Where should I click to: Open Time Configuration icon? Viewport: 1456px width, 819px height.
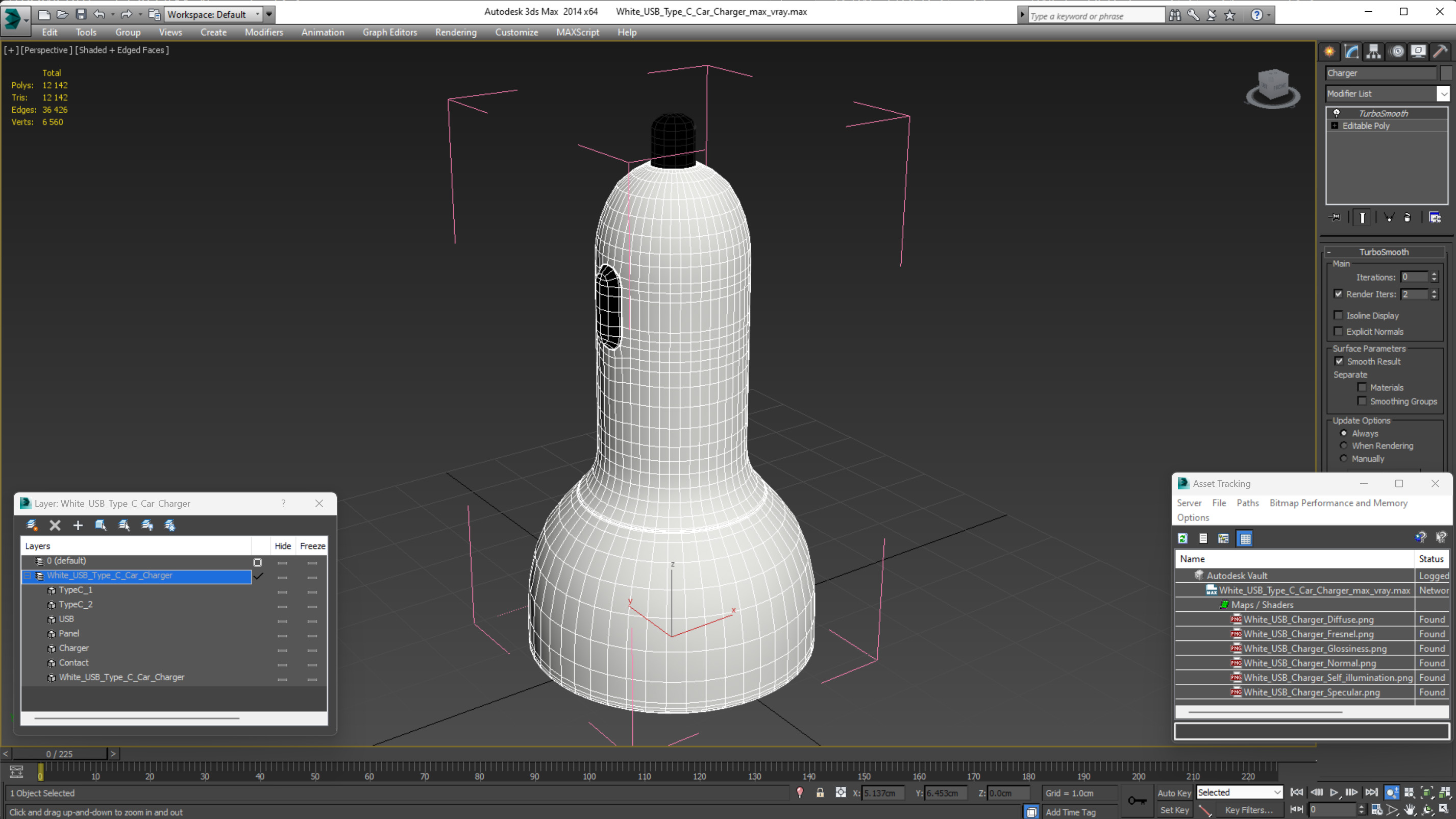(x=1377, y=810)
